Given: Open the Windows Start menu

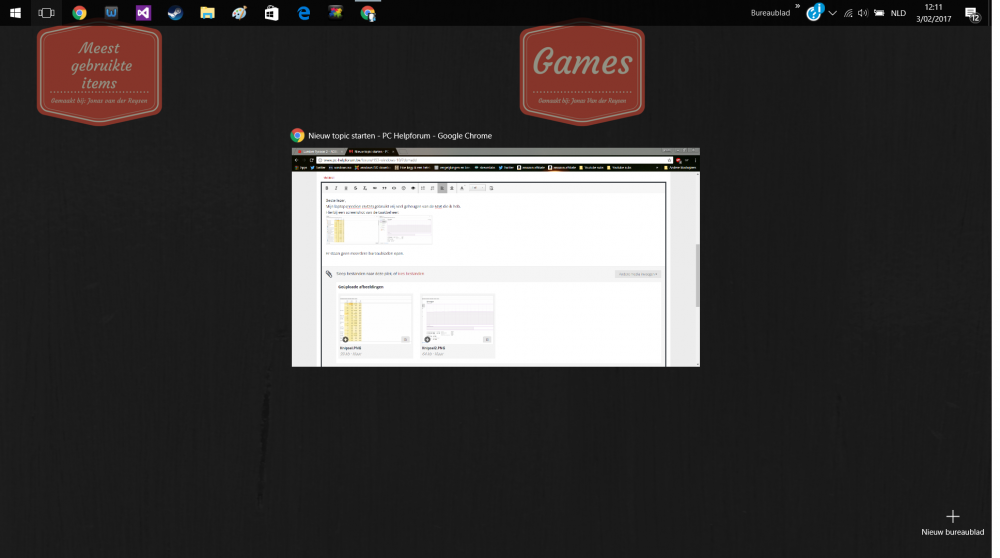Looking at the screenshot, I should (15, 13).
